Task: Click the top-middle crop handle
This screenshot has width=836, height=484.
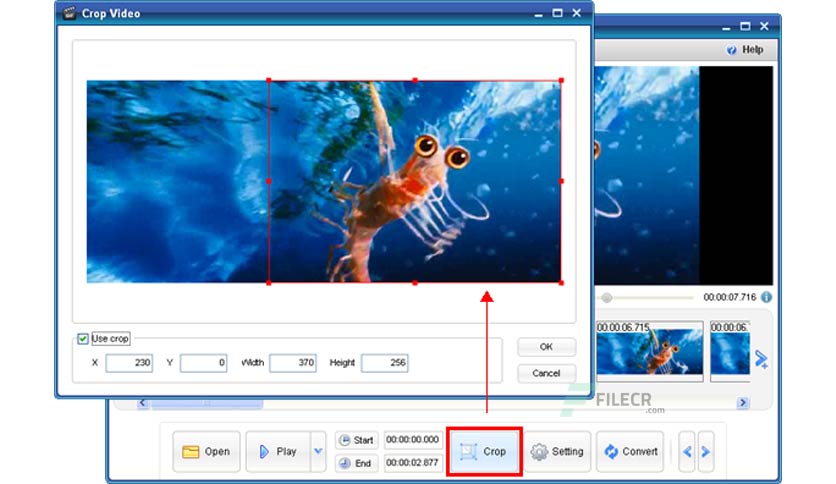Action: click(x=415, y=80)
